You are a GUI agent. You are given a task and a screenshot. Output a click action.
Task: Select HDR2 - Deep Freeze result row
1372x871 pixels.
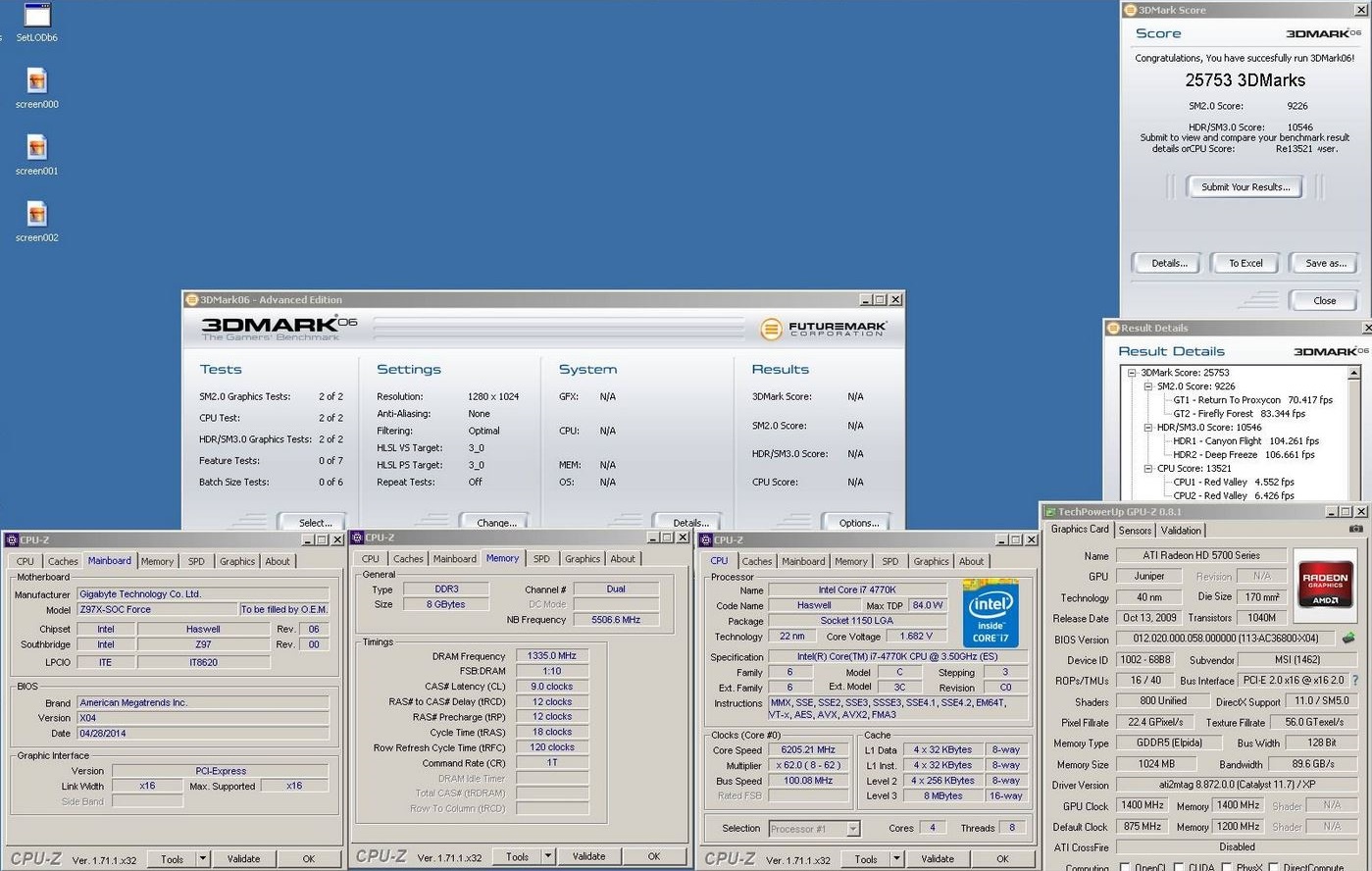pyautogui.click(x=1244, y=455)
